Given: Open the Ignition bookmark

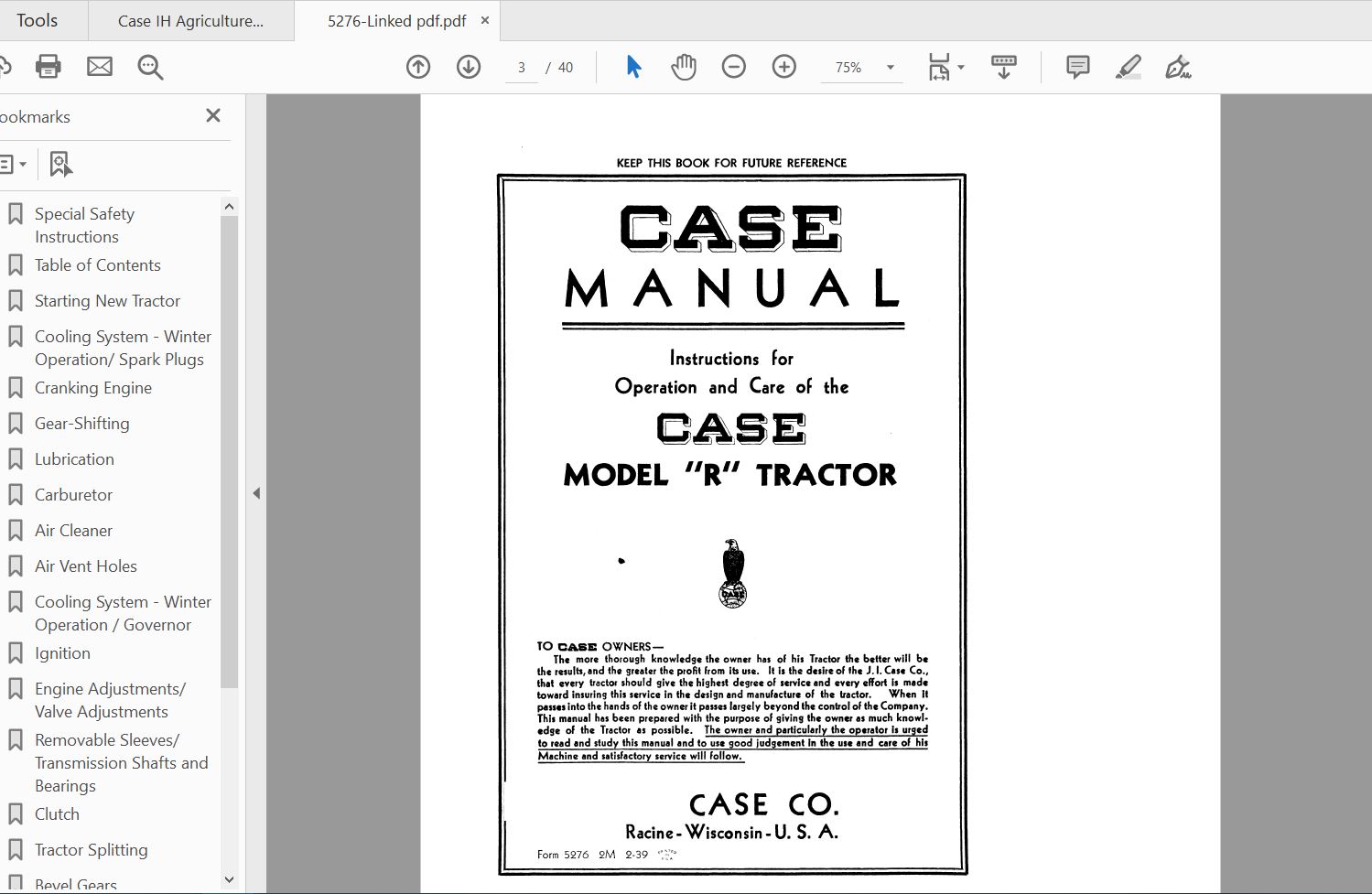Looking at the screenshot, I should coord(62,653).
